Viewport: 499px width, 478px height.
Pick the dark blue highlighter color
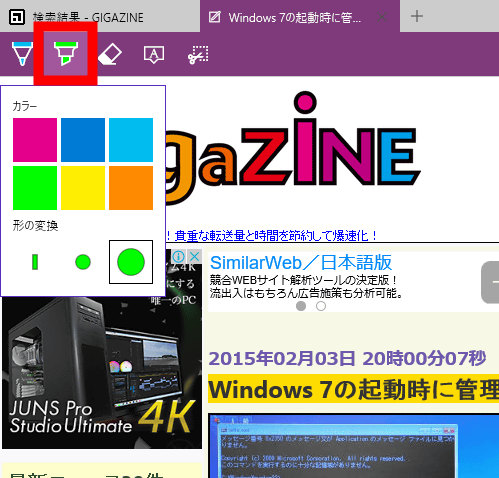83,140
